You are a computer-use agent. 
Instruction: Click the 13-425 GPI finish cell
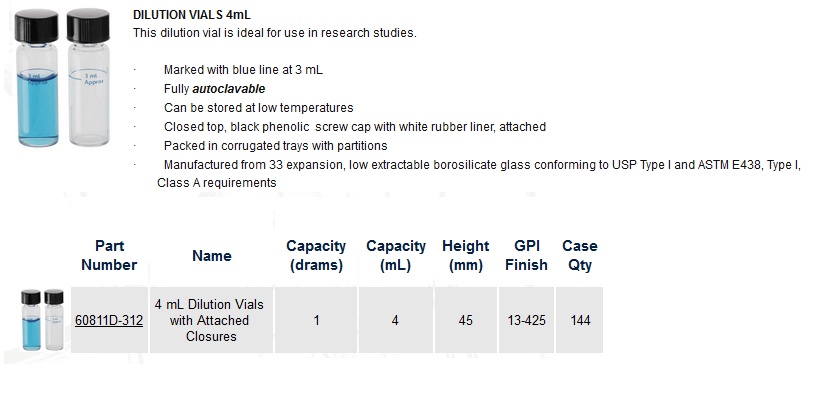tap(526, 320)
